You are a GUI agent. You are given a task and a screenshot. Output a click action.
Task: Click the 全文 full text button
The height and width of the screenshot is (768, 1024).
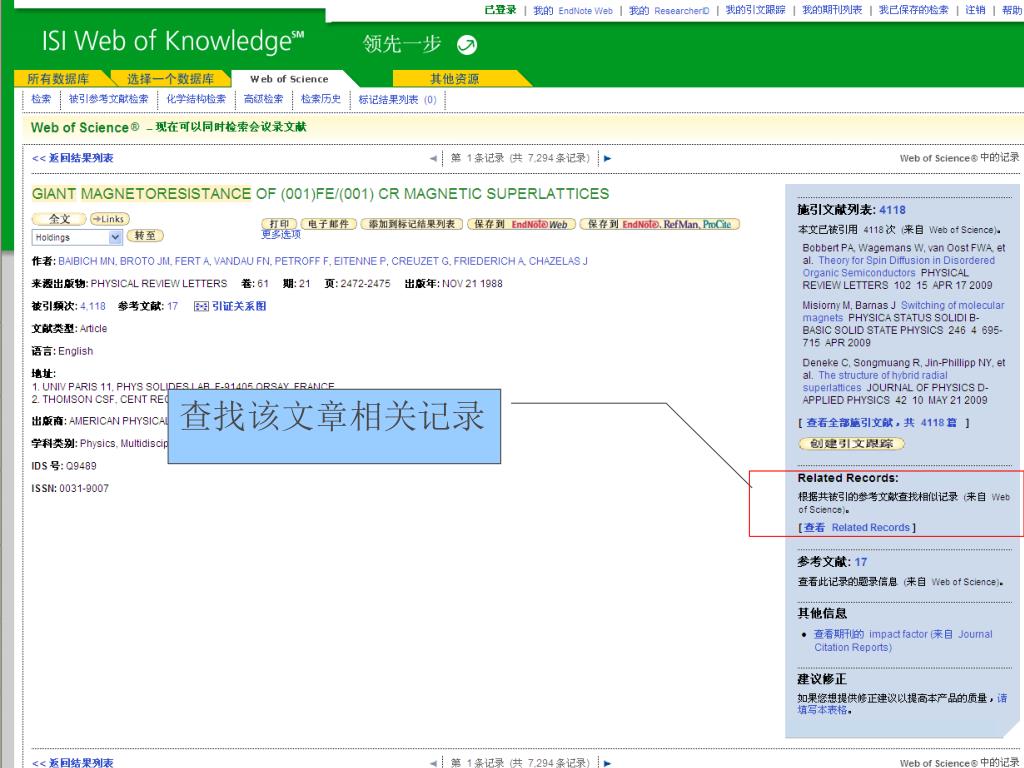click(59, 219)
